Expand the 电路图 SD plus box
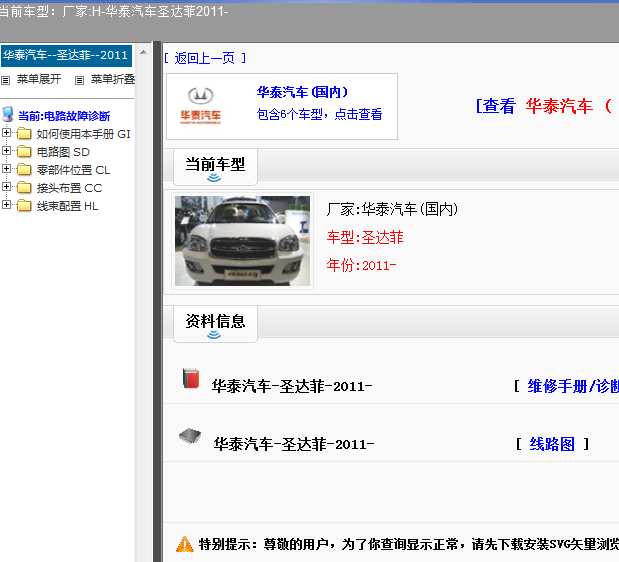This screenshot has width=619, height=562. [7, 151]
